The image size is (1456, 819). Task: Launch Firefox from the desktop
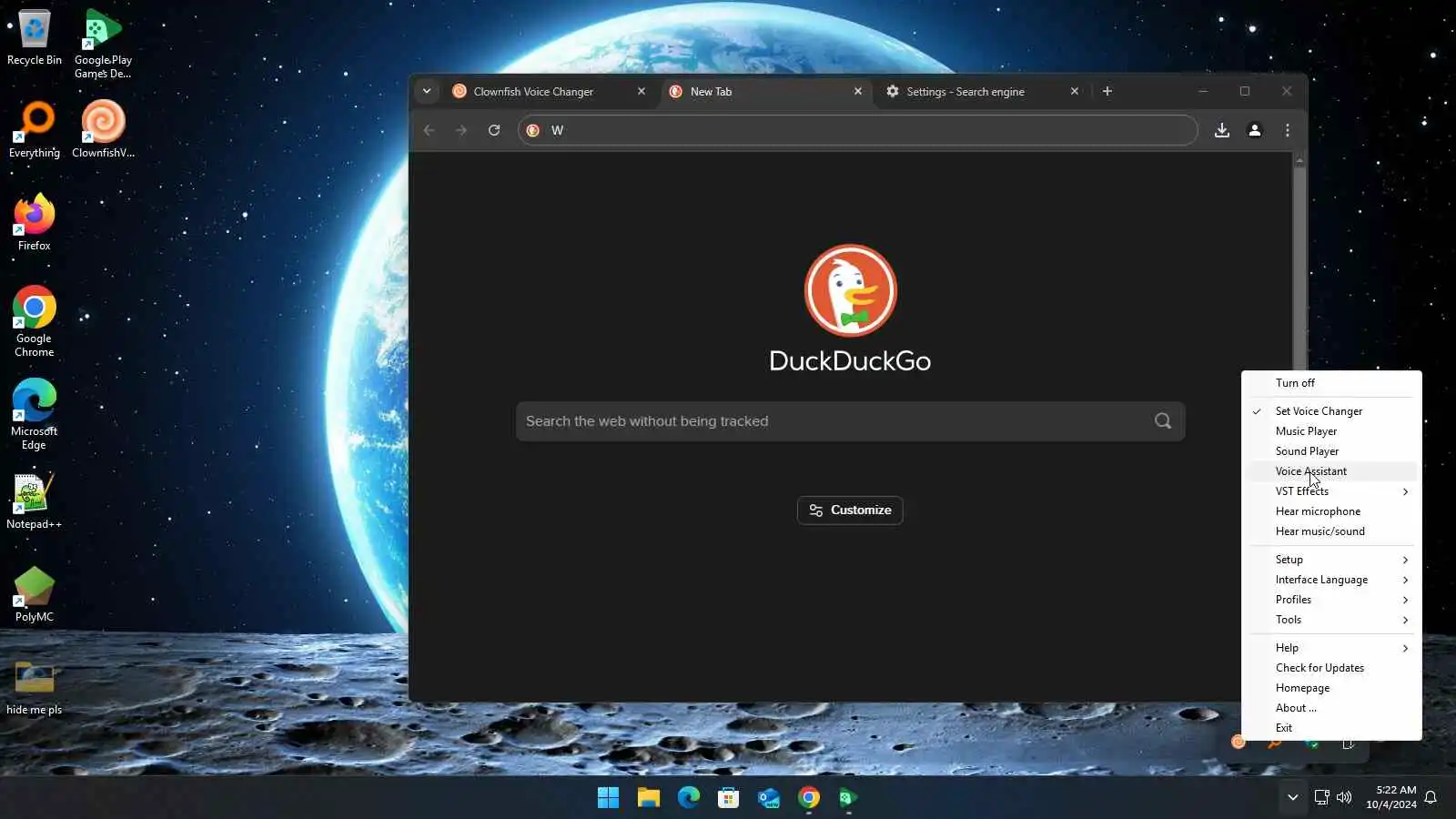35,223
